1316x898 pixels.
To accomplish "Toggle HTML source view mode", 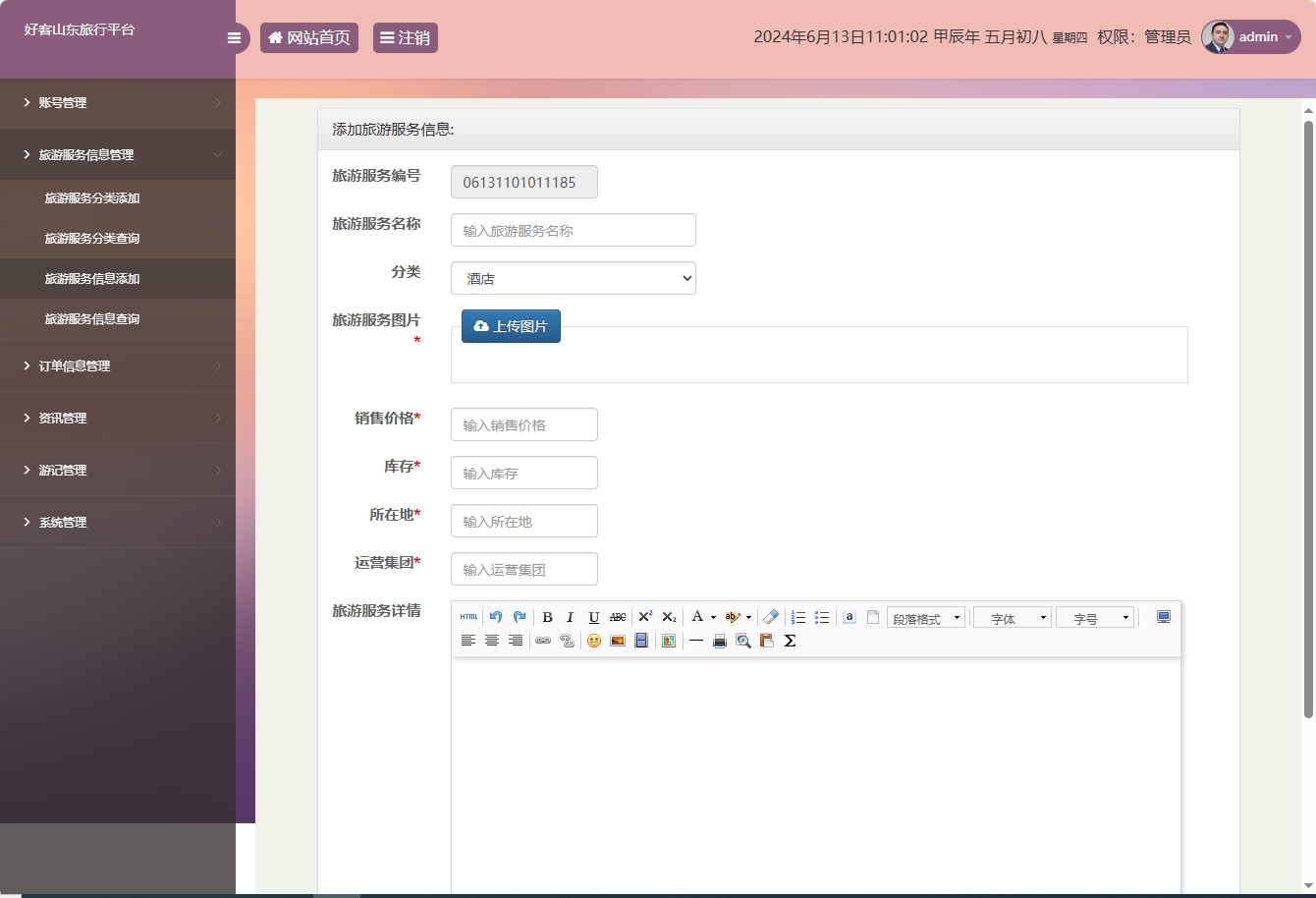I will 468,617.
